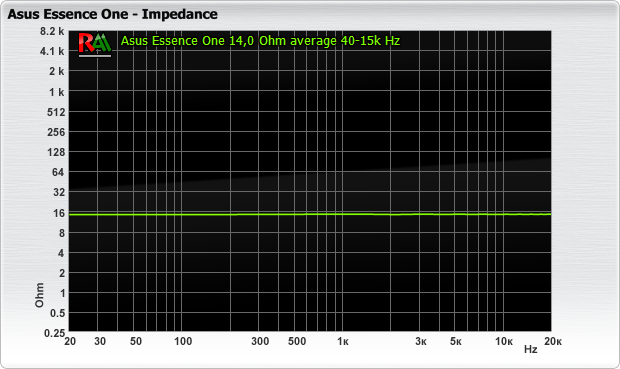Viewport: 620px width, 369px height.
Task: Click the vertical "Ohm" axis unit label
Action: [x=39, y=295]
